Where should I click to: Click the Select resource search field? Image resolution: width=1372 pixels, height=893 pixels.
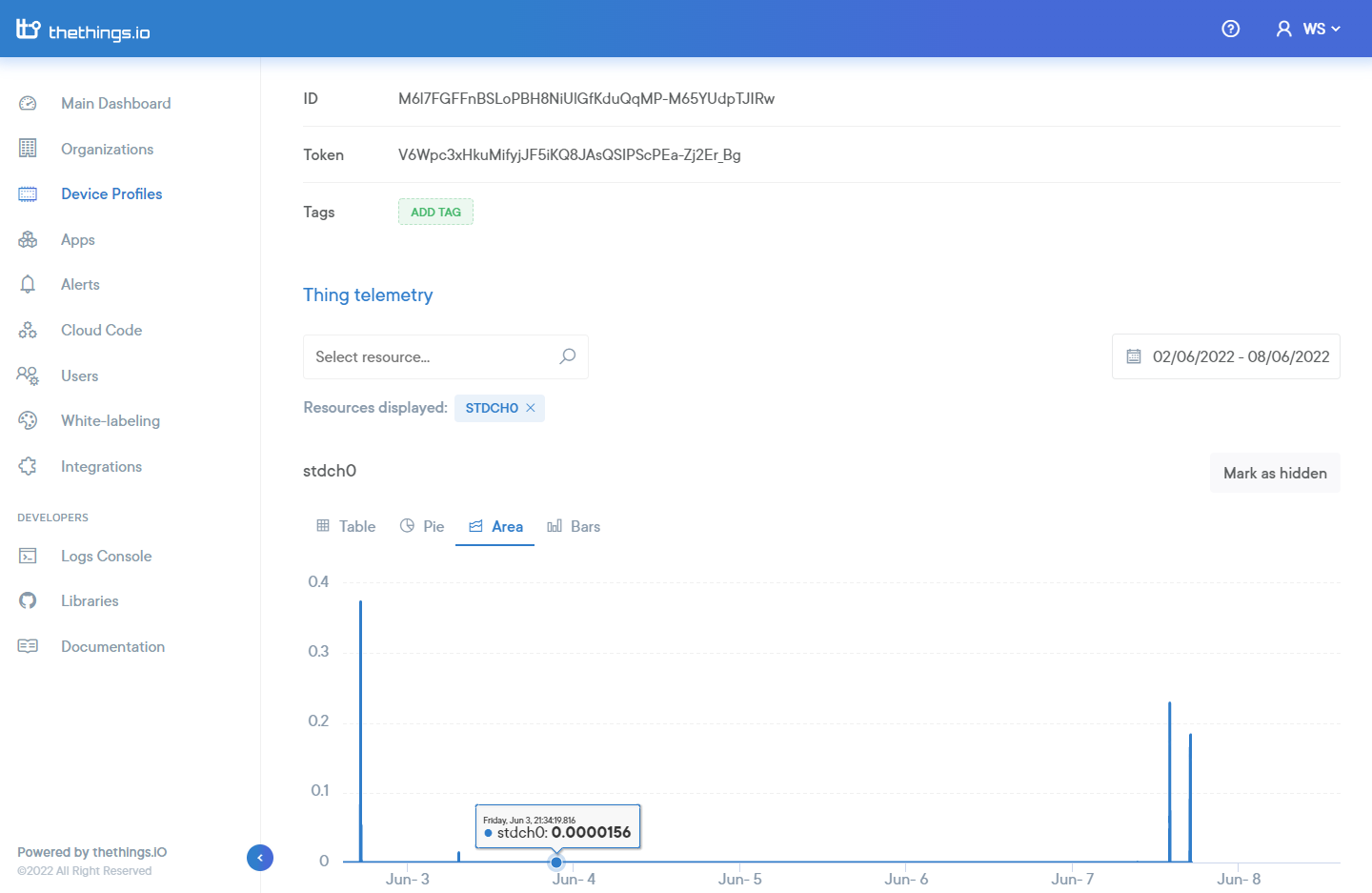click(446, 356)
